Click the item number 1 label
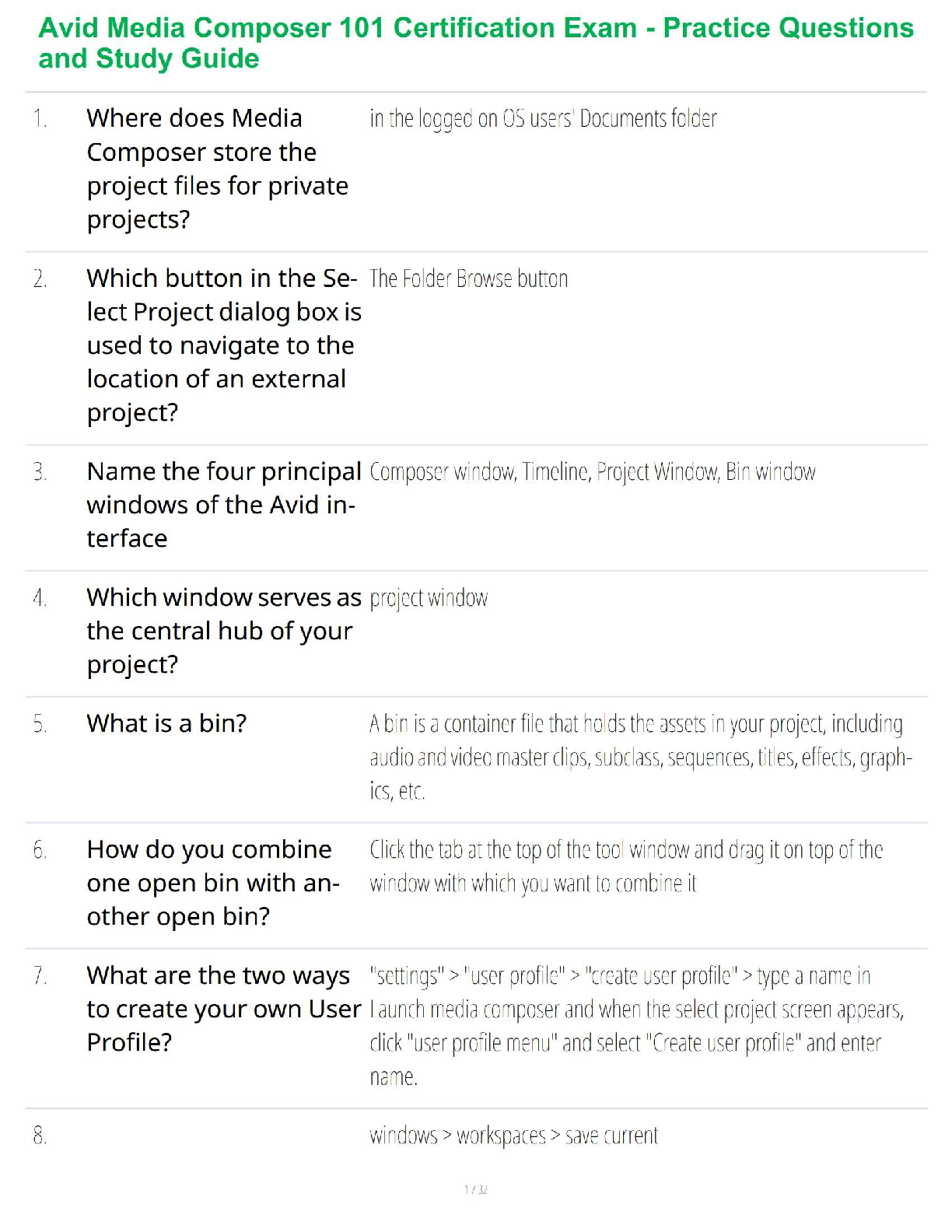Screen dimensions: 952x1232 coord(40,119)
